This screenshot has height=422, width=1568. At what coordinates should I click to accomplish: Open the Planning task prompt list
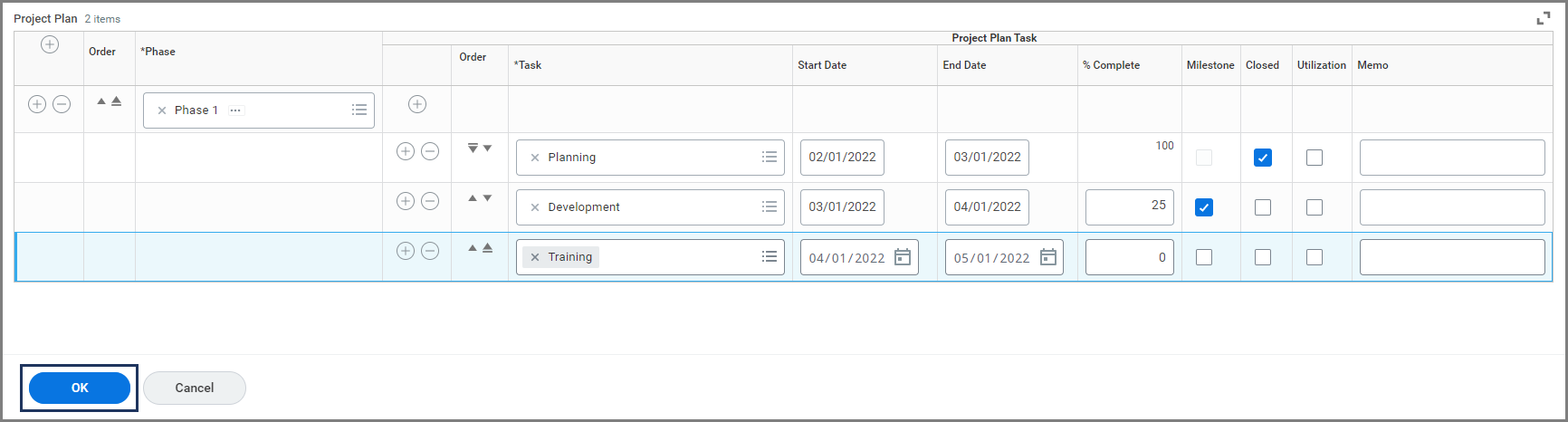pyautogui.click(x=770, y=157)
